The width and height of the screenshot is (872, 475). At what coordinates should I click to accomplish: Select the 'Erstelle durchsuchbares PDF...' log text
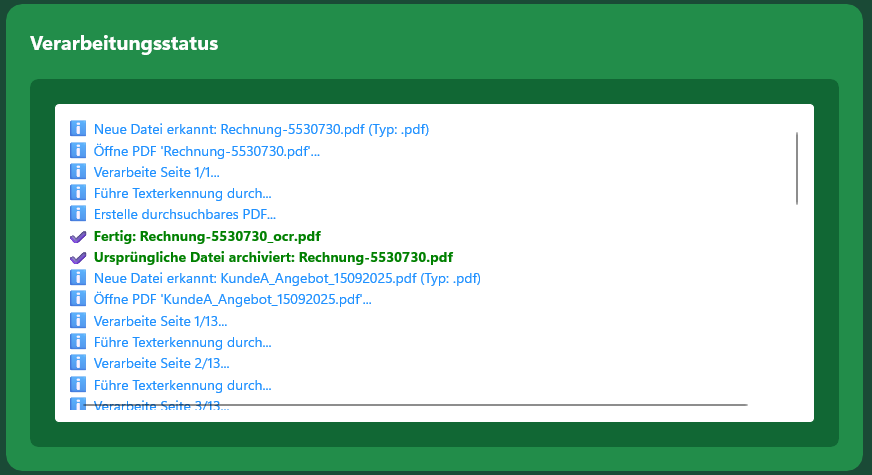pyautogui.click(x=185, y=214)
